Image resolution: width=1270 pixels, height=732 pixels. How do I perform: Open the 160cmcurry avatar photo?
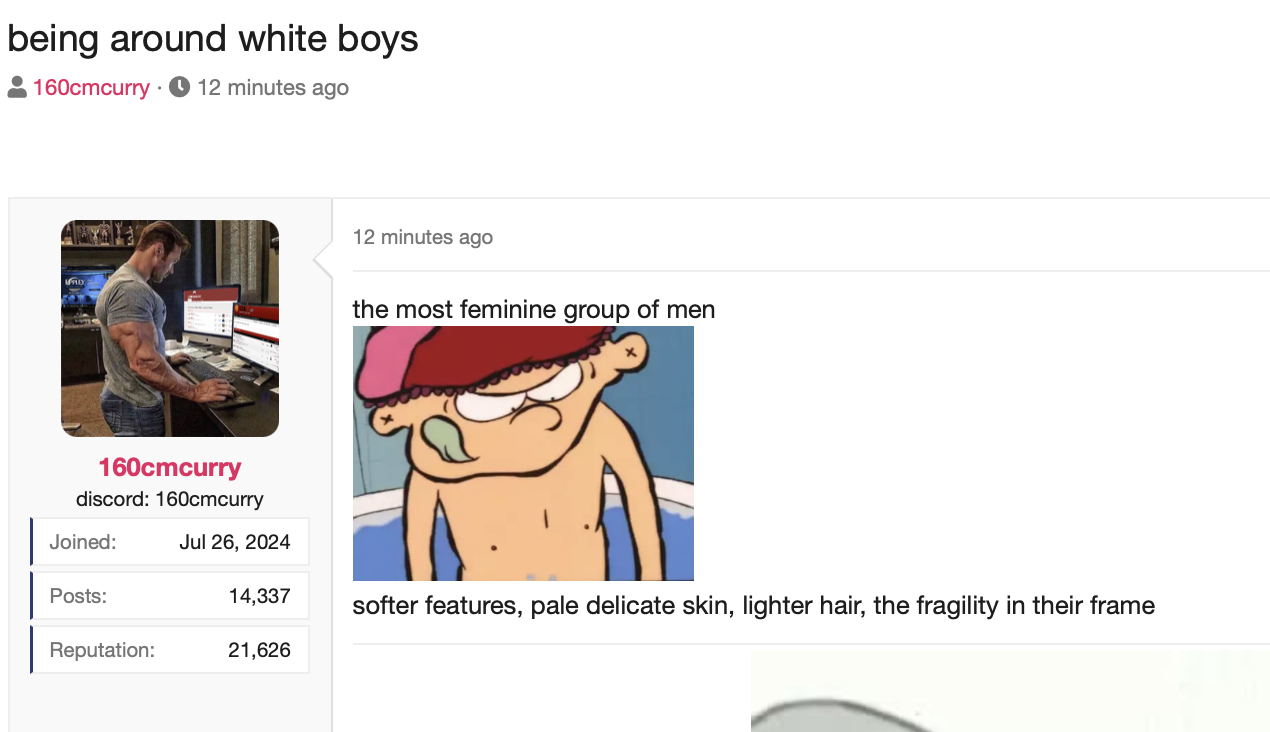(170, 328)
